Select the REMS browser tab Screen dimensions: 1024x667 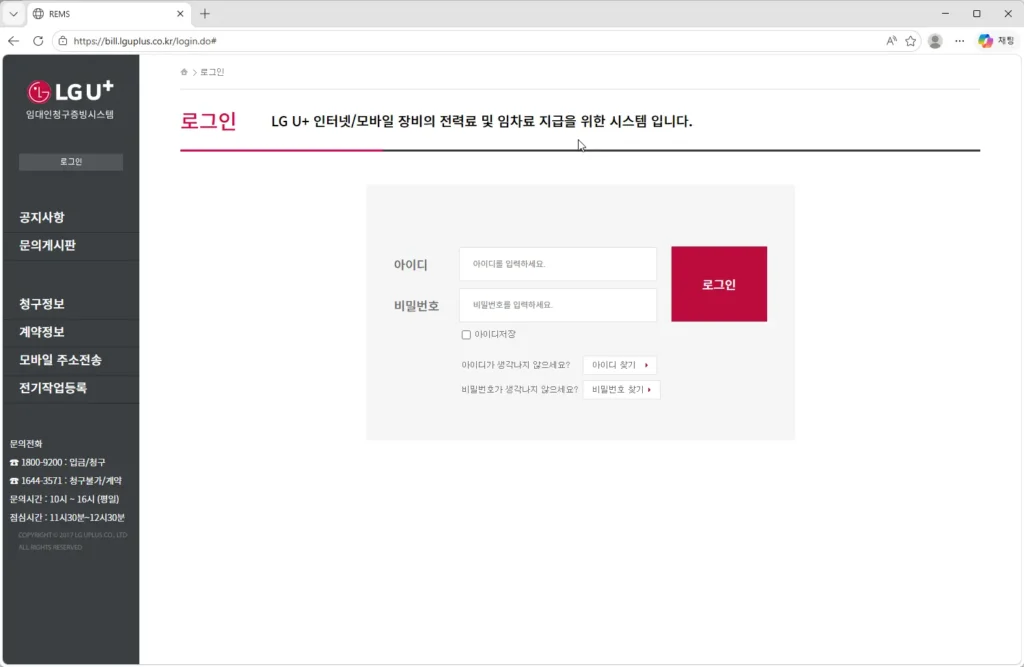108,14
